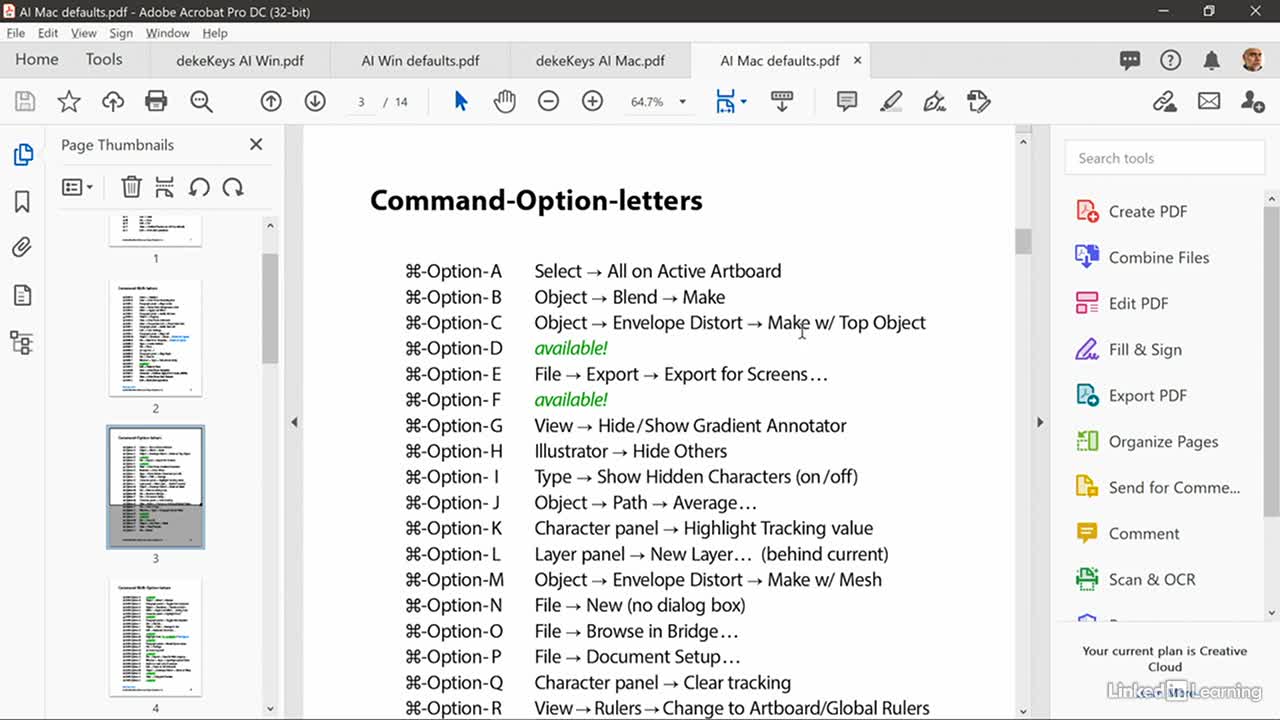Close the AI Mac defaults.pdf tab
This screenshot has height=720, width=1280.
coord(857,61)
